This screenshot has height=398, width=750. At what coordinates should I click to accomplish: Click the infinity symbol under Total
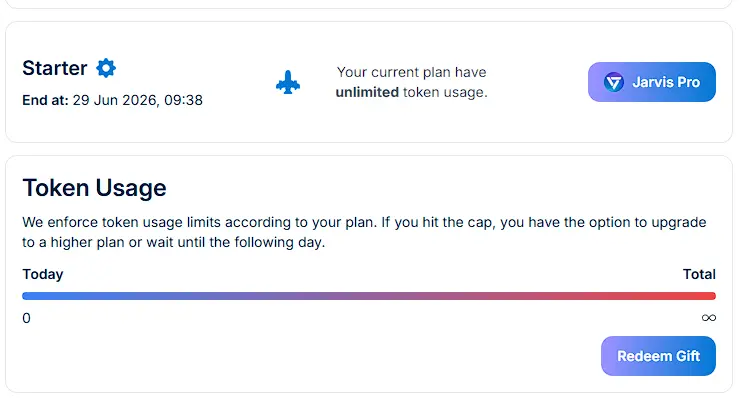click(x=708, y=318)
